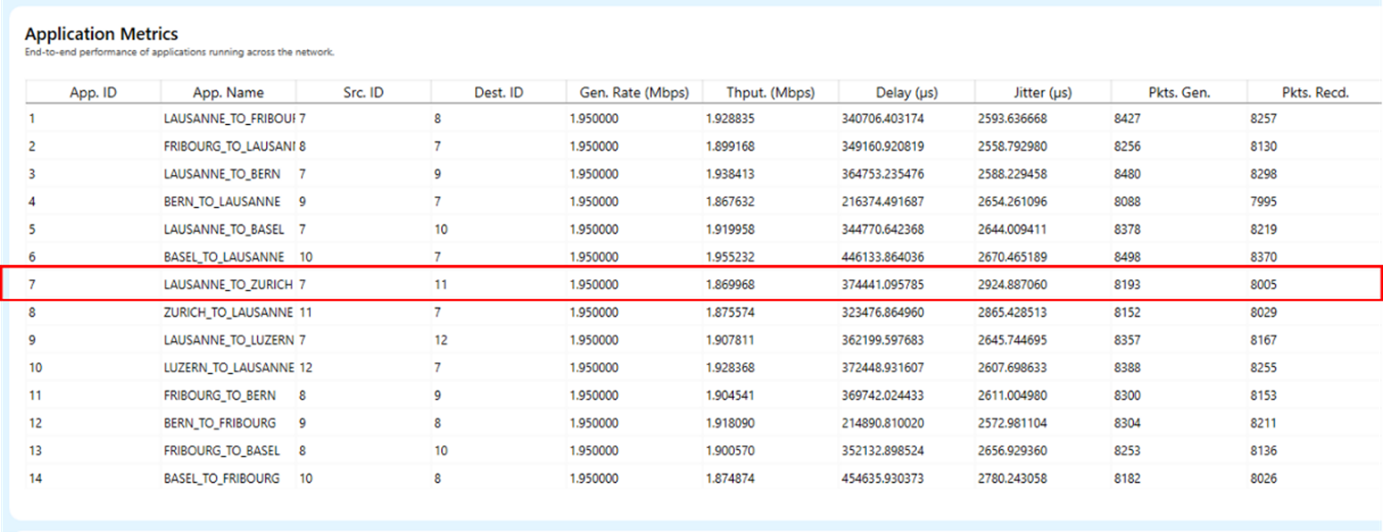
Task: Sort by App. Name column header
Action: (x=228, y=92)
